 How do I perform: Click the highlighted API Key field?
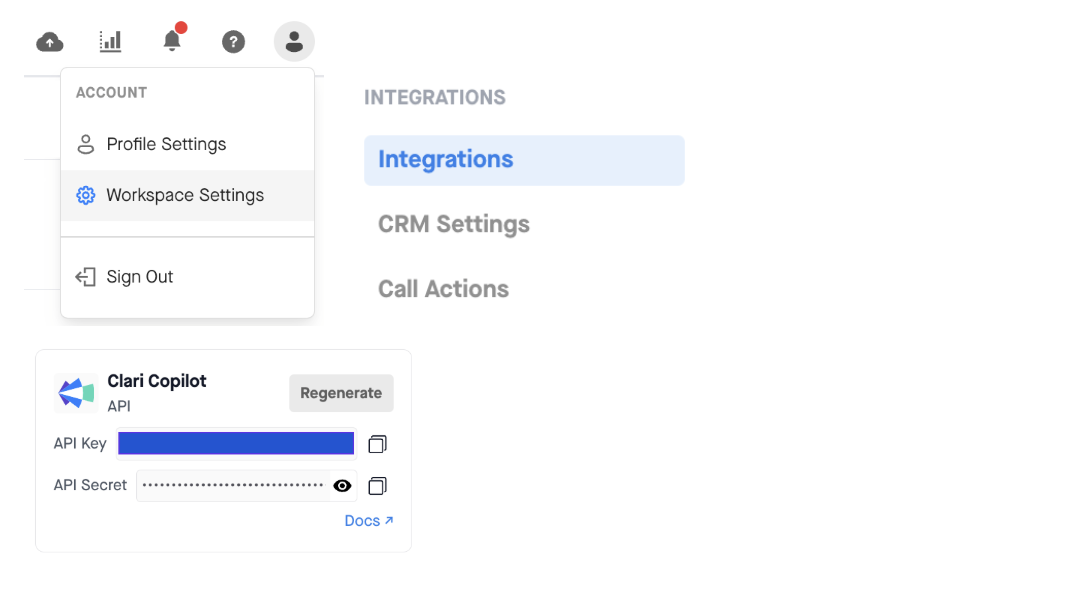[236, 443]
